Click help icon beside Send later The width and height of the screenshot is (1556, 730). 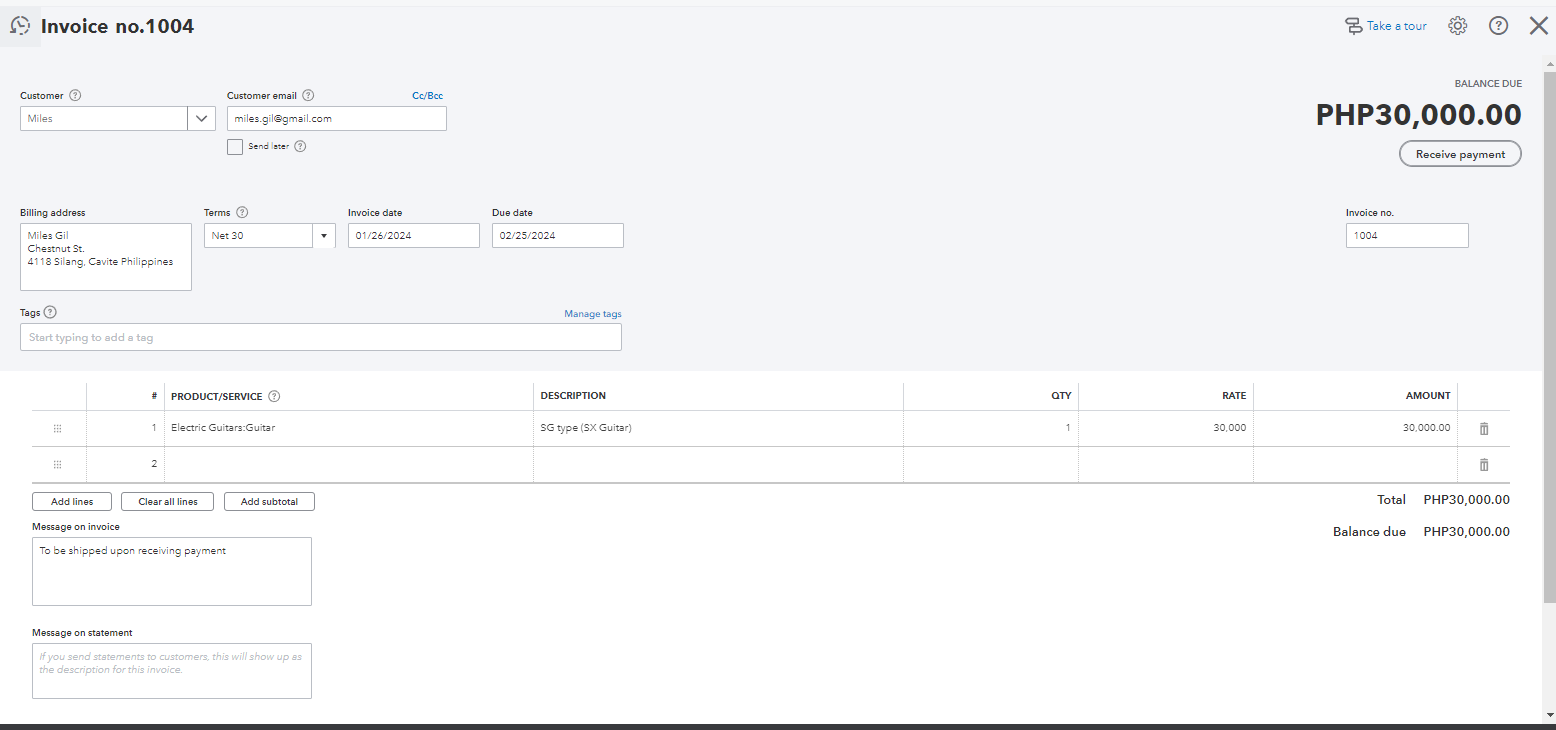[300, 146]
